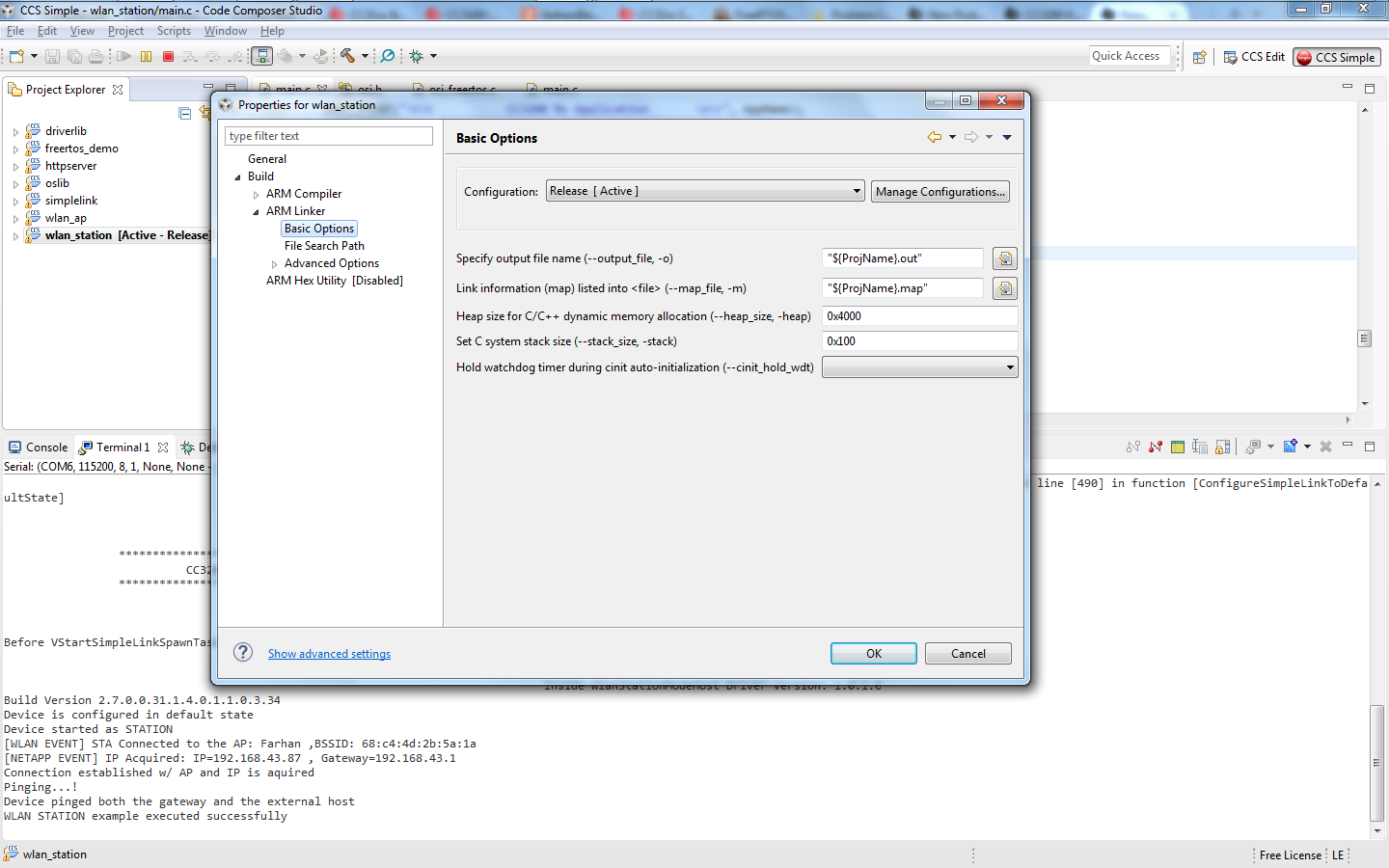
Task: Click the type filter text field
Action: pos(329,136)
